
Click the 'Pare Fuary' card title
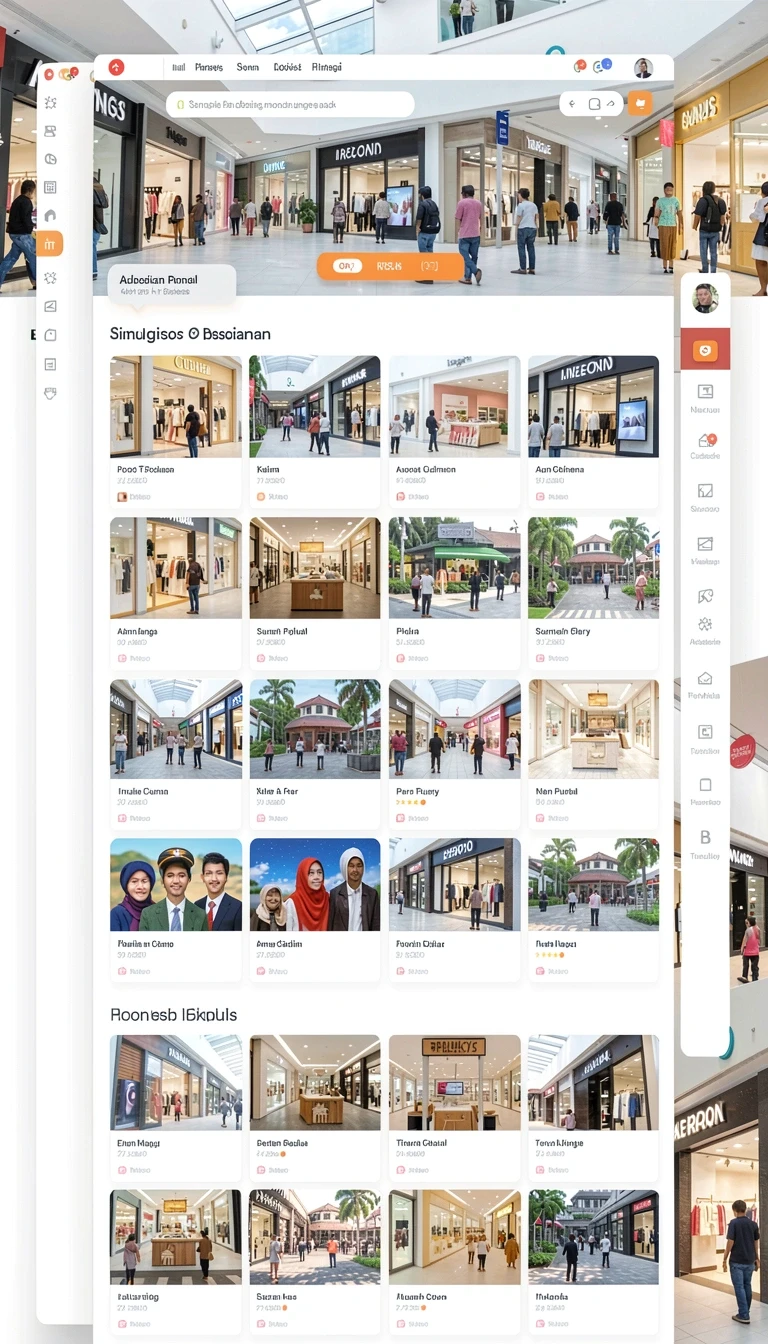[x=418, y=791]
